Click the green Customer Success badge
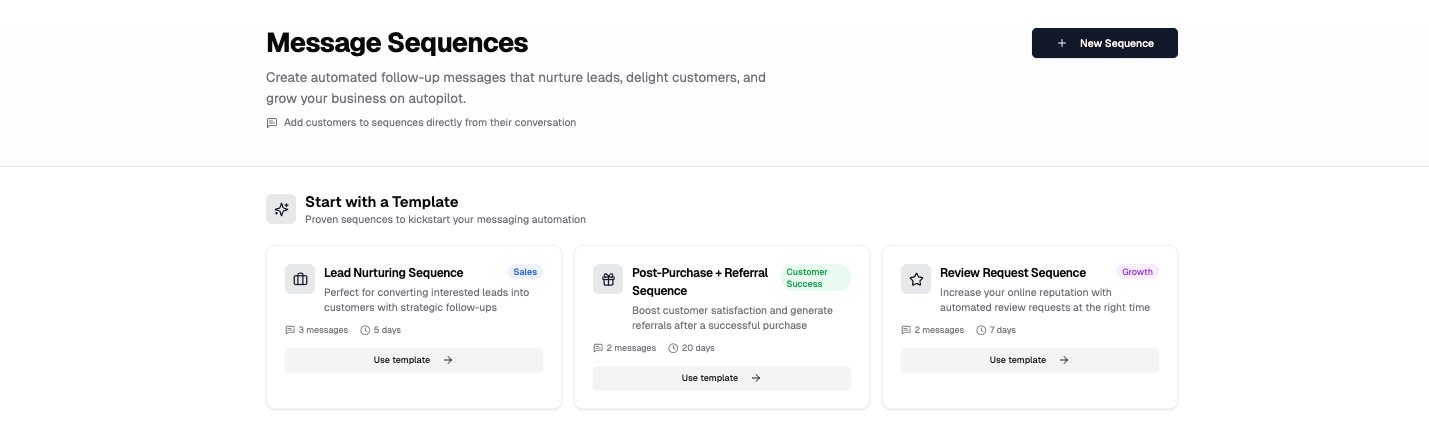Viewport: 1429px width, 427px height. (815, 278)
